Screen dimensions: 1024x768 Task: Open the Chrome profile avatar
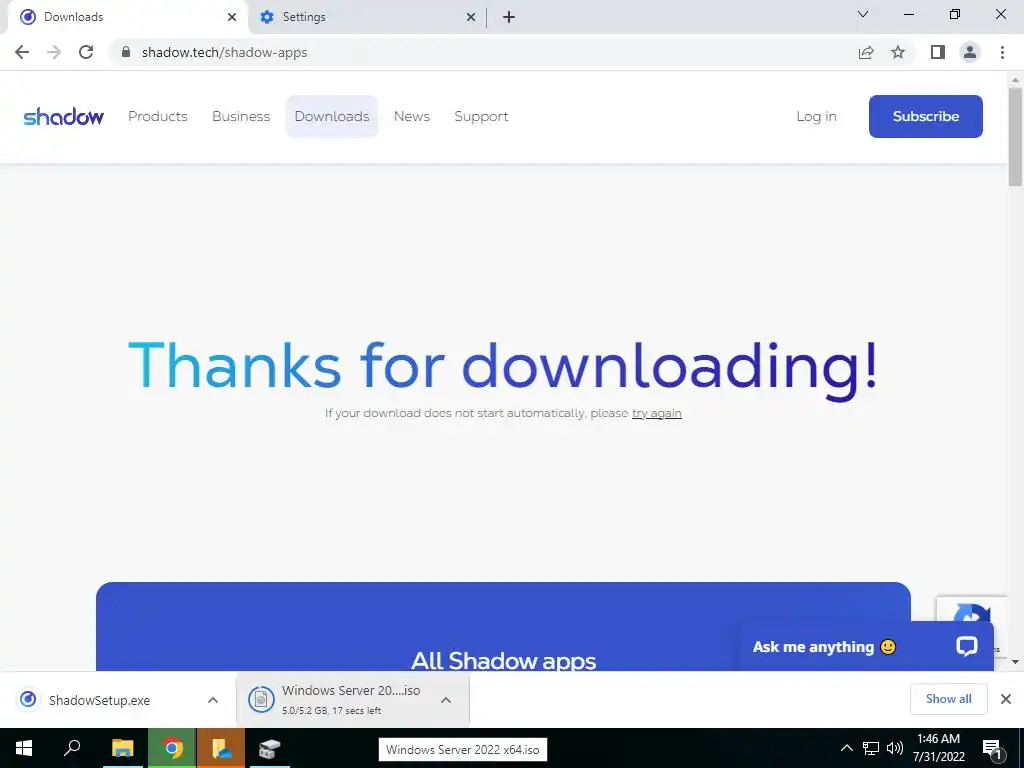point(970,52)
